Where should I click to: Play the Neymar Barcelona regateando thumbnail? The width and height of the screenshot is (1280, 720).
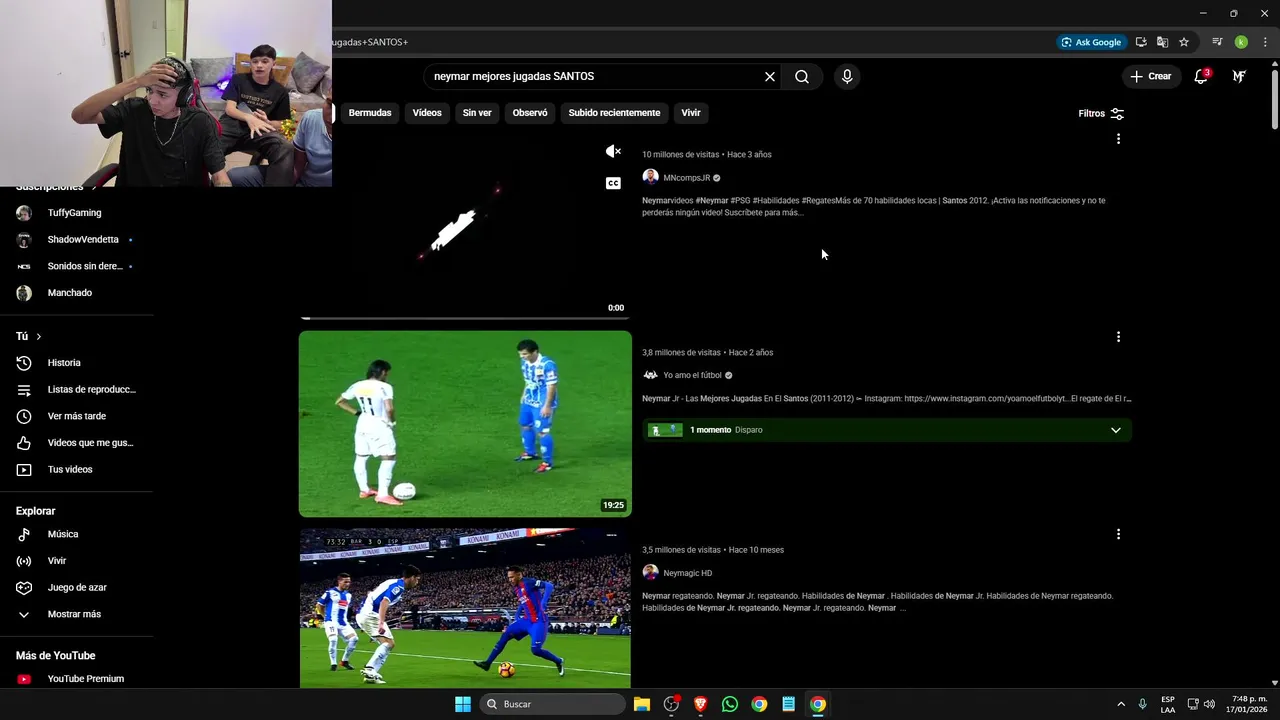point(465,608)
